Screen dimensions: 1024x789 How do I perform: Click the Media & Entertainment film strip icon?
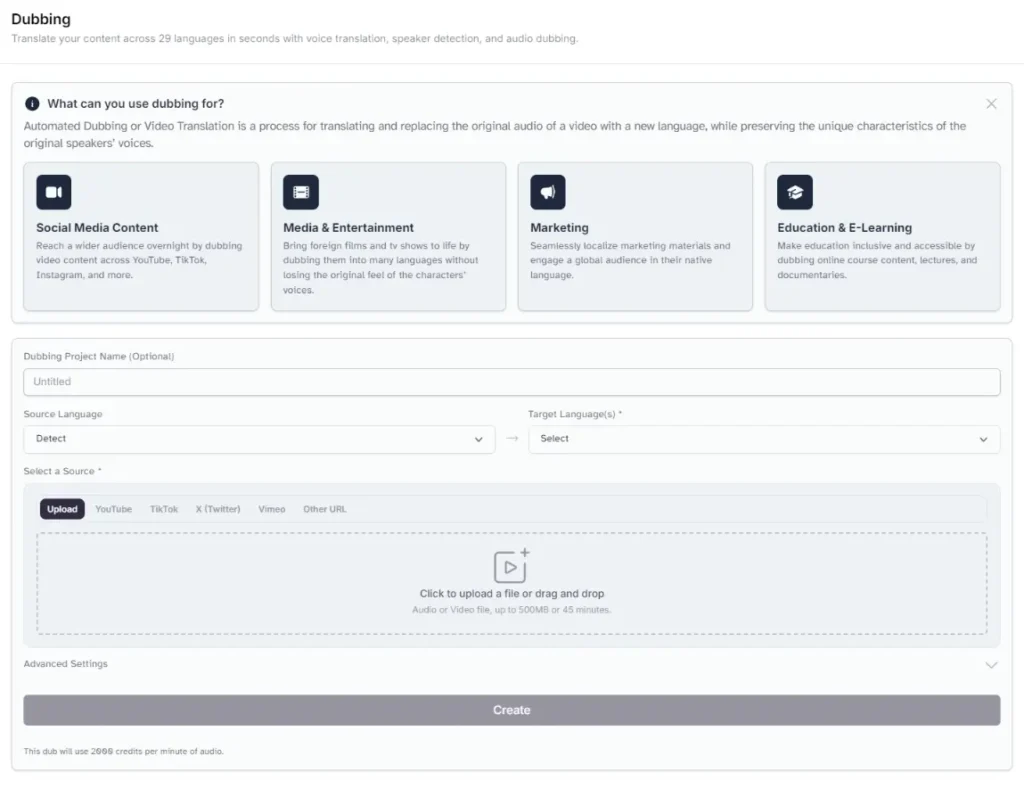pos(301,192)
